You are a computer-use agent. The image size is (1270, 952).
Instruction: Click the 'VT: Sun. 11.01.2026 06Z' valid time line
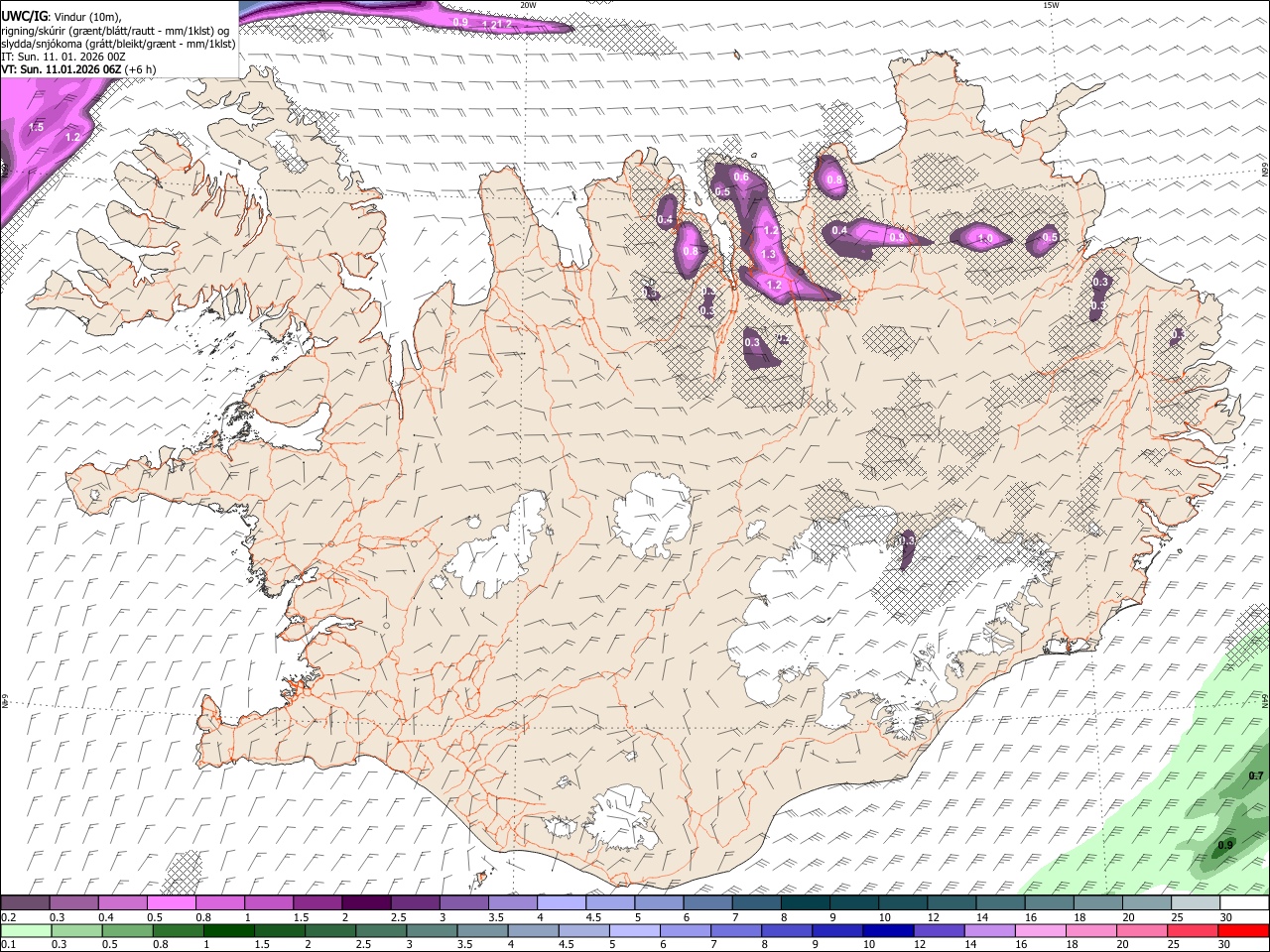[x=61, y=69]
